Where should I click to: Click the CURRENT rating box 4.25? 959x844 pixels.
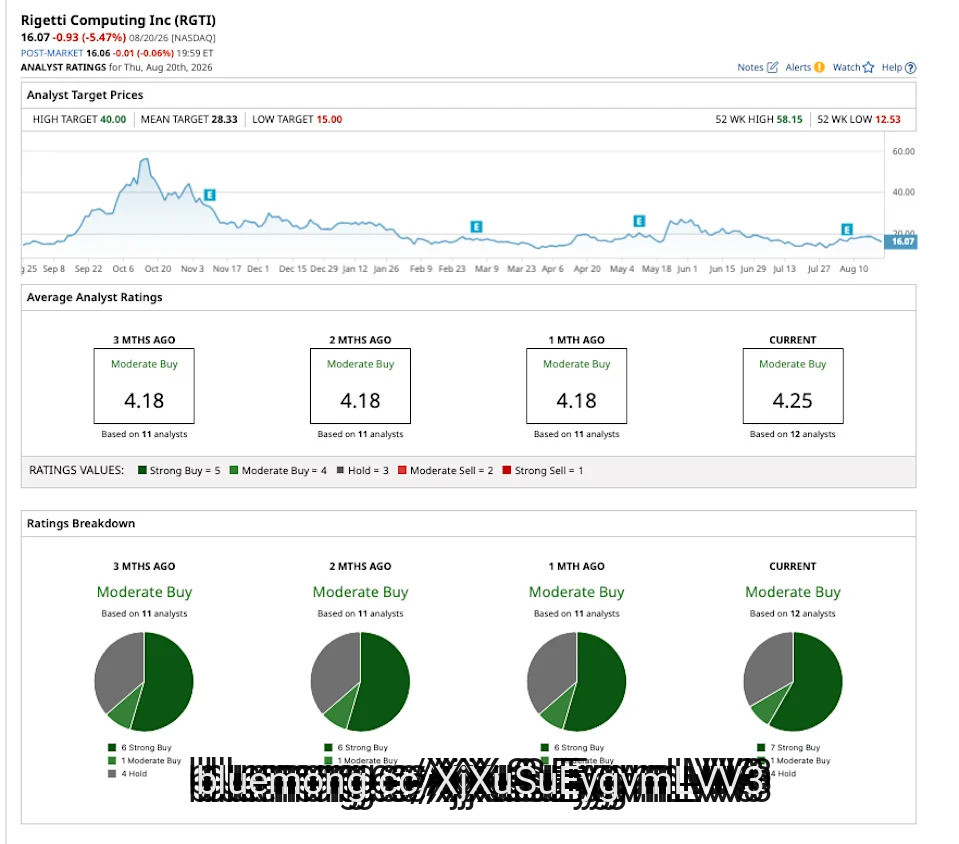793,386
